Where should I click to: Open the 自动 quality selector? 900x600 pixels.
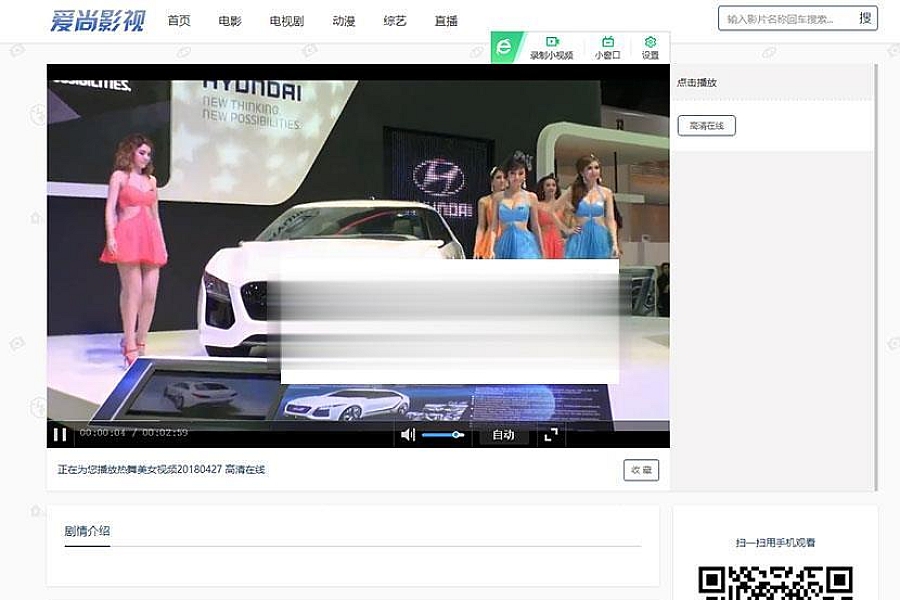503,435
